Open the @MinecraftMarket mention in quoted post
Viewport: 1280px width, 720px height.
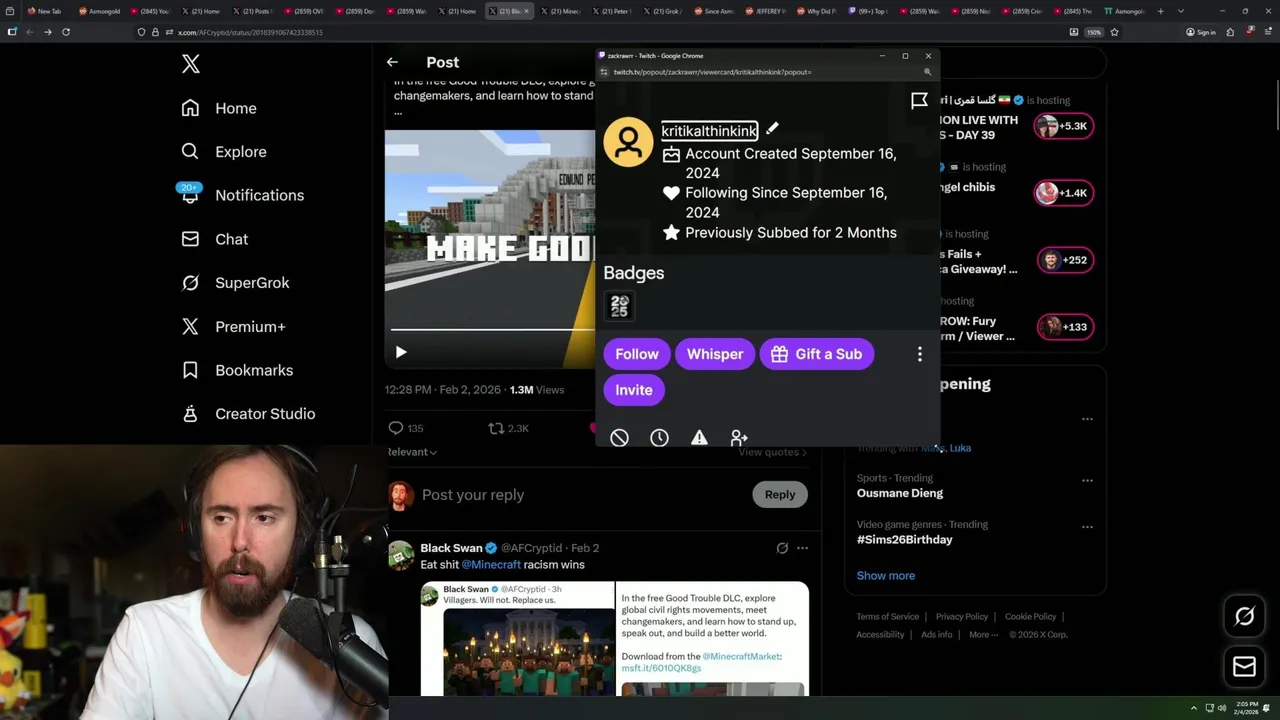pos(741,656)
